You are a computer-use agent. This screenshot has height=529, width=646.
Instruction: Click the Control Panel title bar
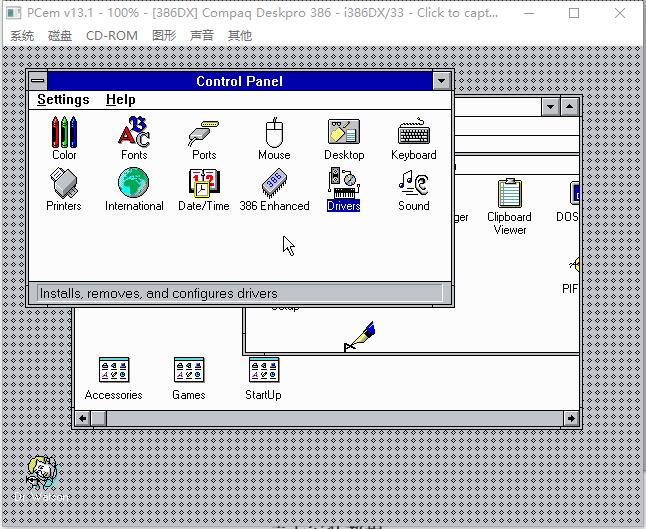click(240, 81)
